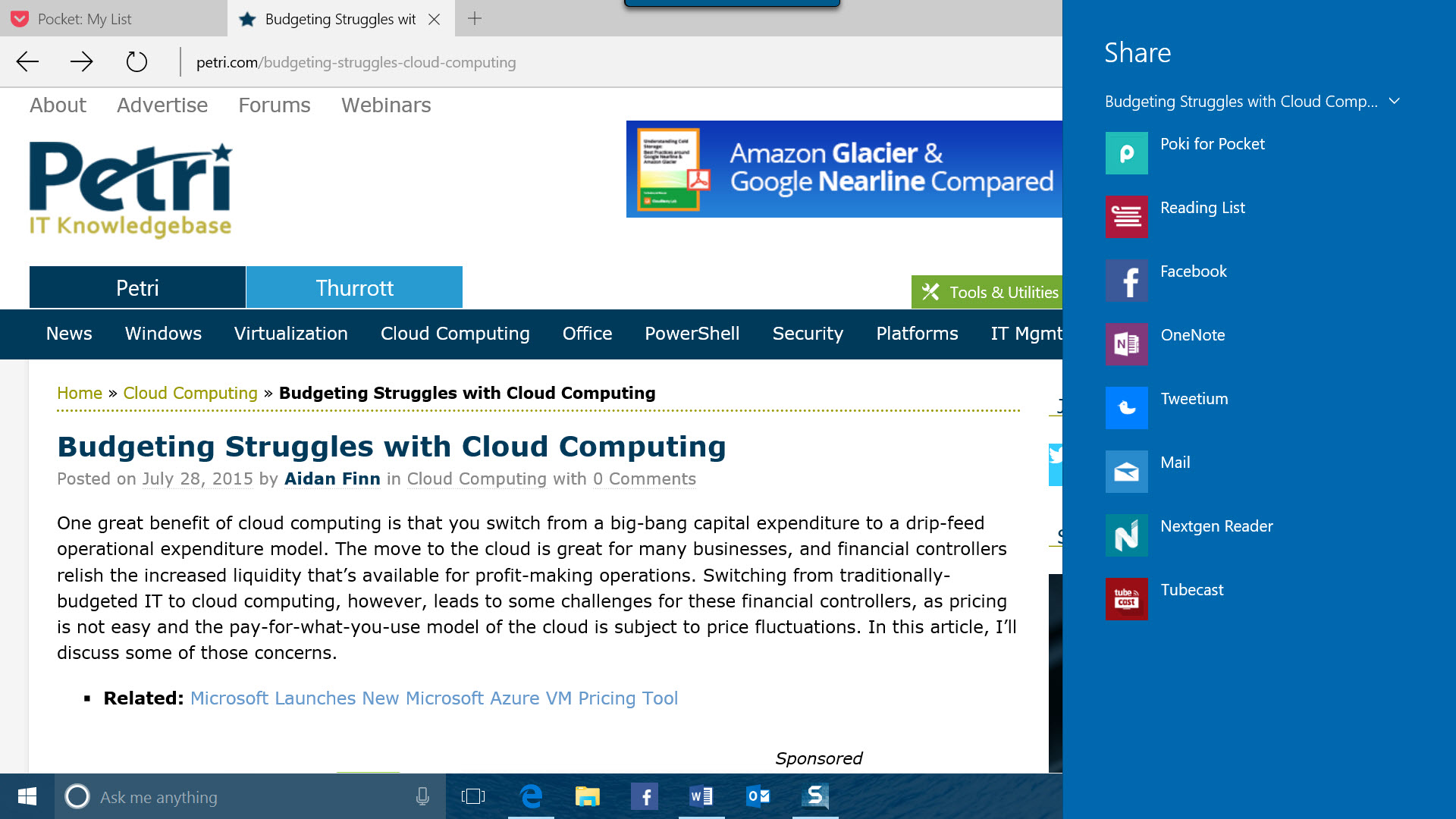Image resolution: width=1456 pixels, height=819 pixels.
Task: Click the Budgeting Struggles article heading
Action: (391, 447)
